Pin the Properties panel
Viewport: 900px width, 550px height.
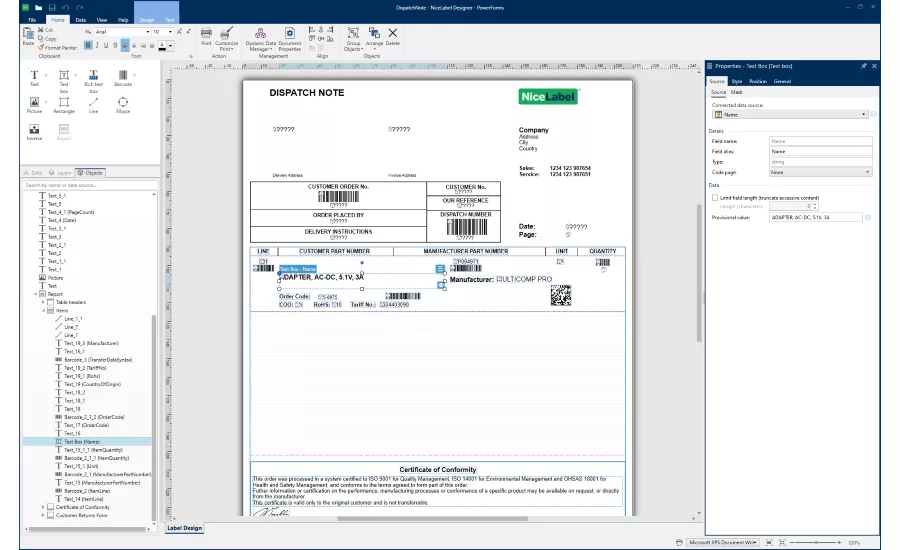(x=863, y=66)
